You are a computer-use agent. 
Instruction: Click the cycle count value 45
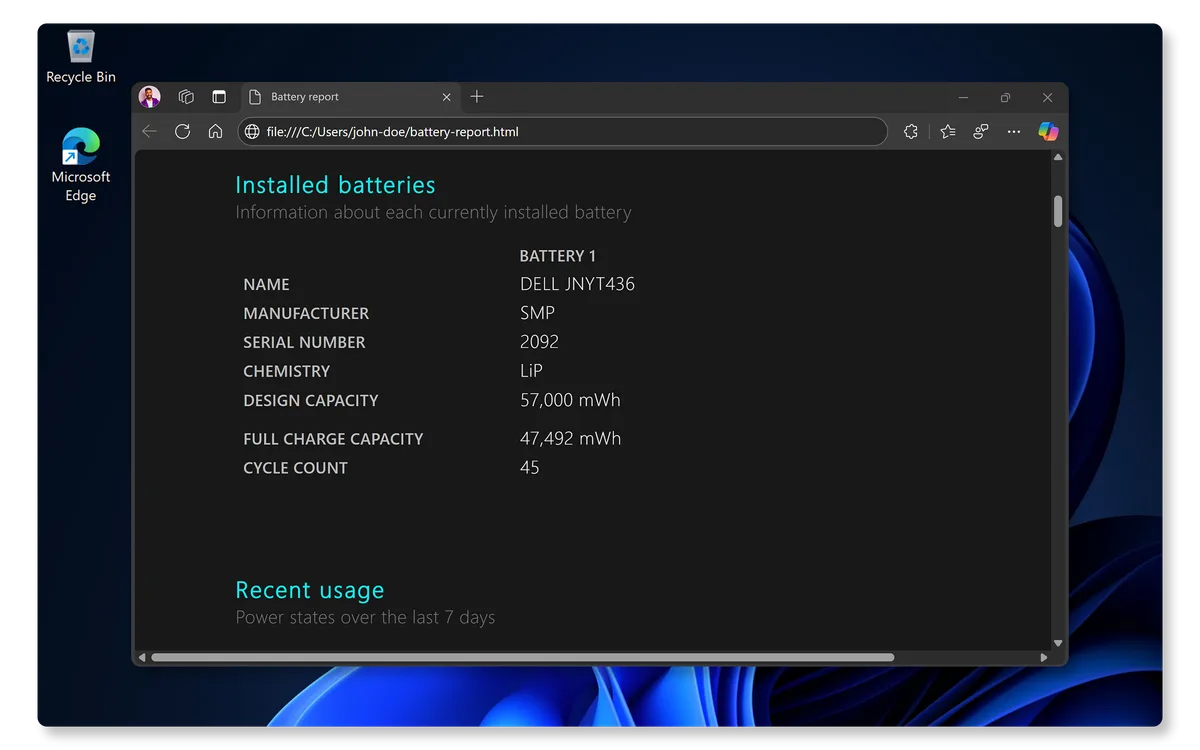tap(529, 467)
